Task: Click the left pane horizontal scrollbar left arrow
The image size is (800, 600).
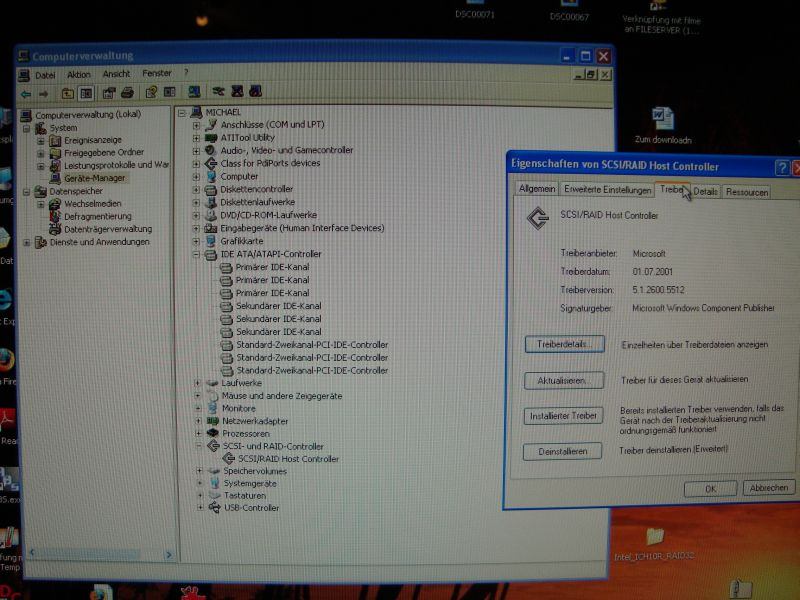Action: tap(32, 552)
